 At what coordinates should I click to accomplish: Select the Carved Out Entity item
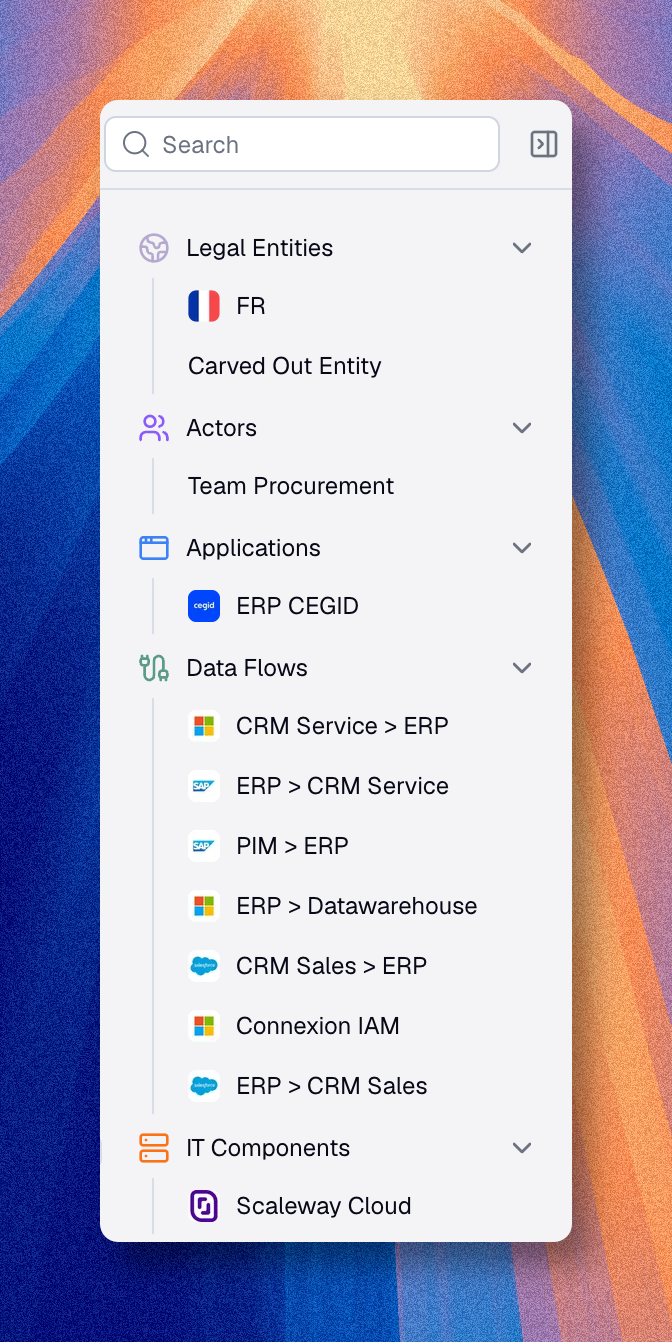click(x=284, y=366)
